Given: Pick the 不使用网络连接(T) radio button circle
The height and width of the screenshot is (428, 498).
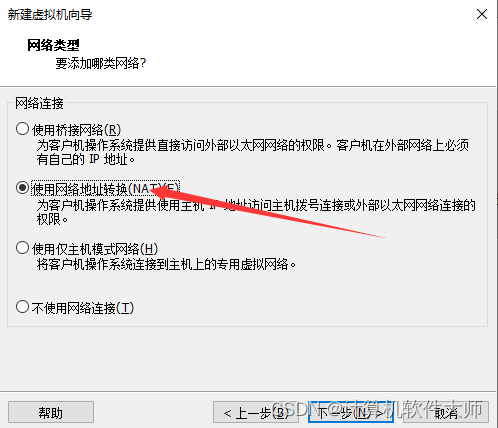Looking at the screenshot, I should [x=22, y=307].
